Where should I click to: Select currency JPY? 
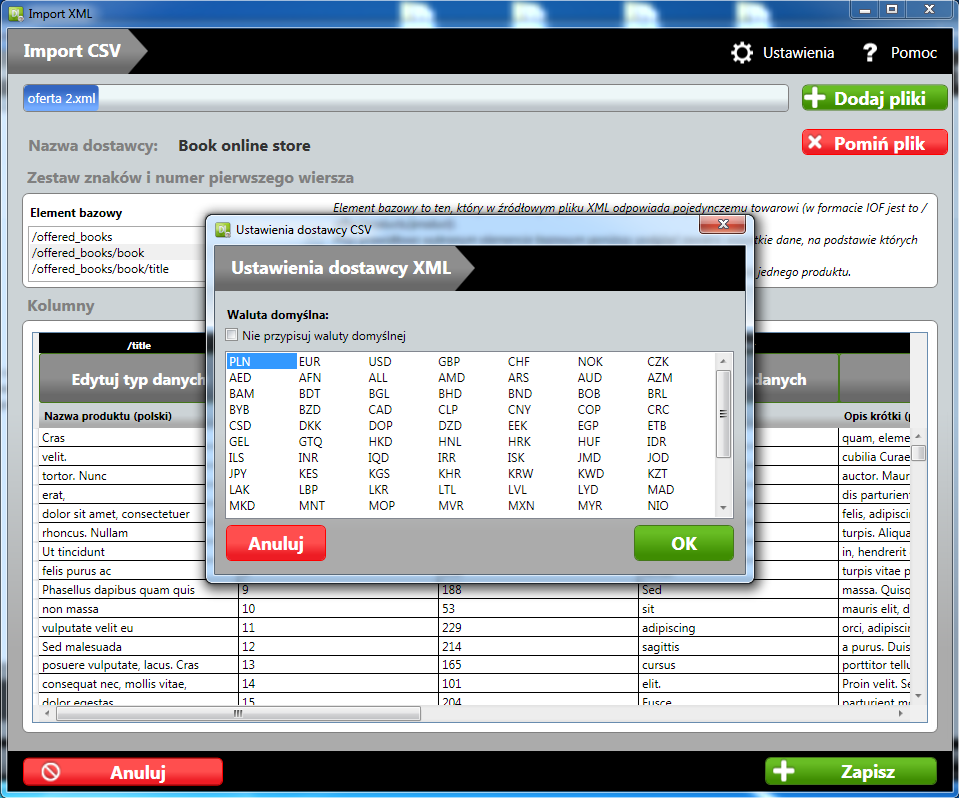coord(238,473)
